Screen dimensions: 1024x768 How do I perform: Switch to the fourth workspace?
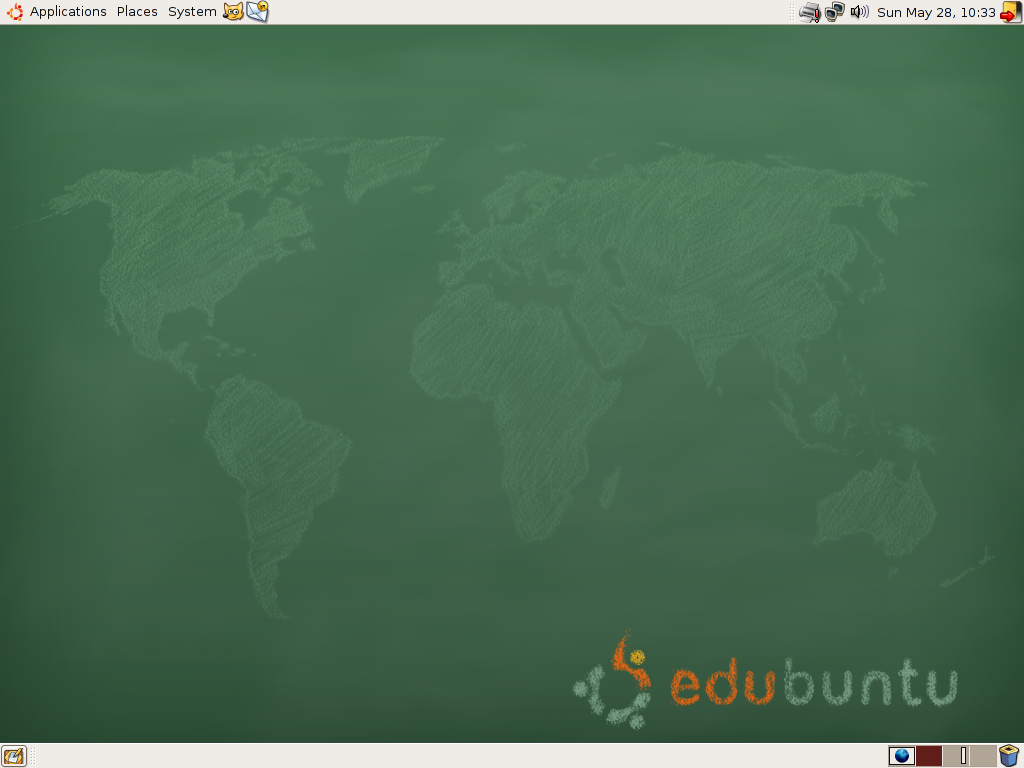983,756
